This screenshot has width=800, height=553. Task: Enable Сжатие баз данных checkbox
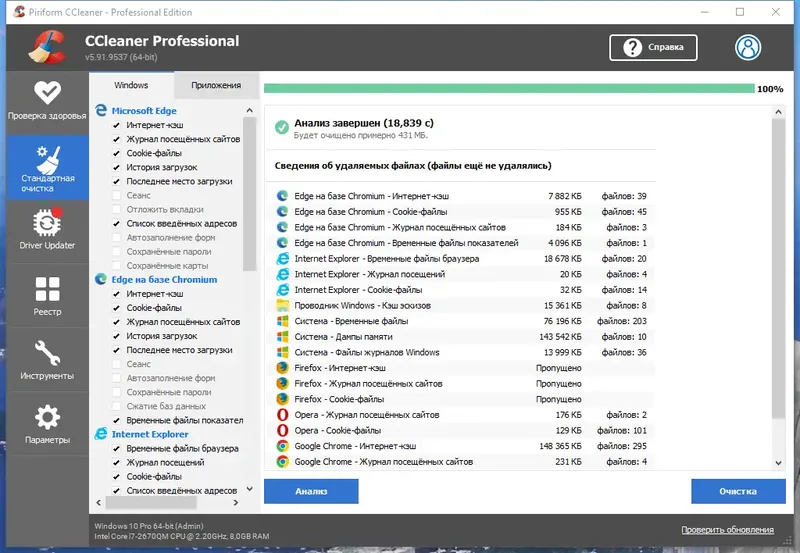point(116,406)
